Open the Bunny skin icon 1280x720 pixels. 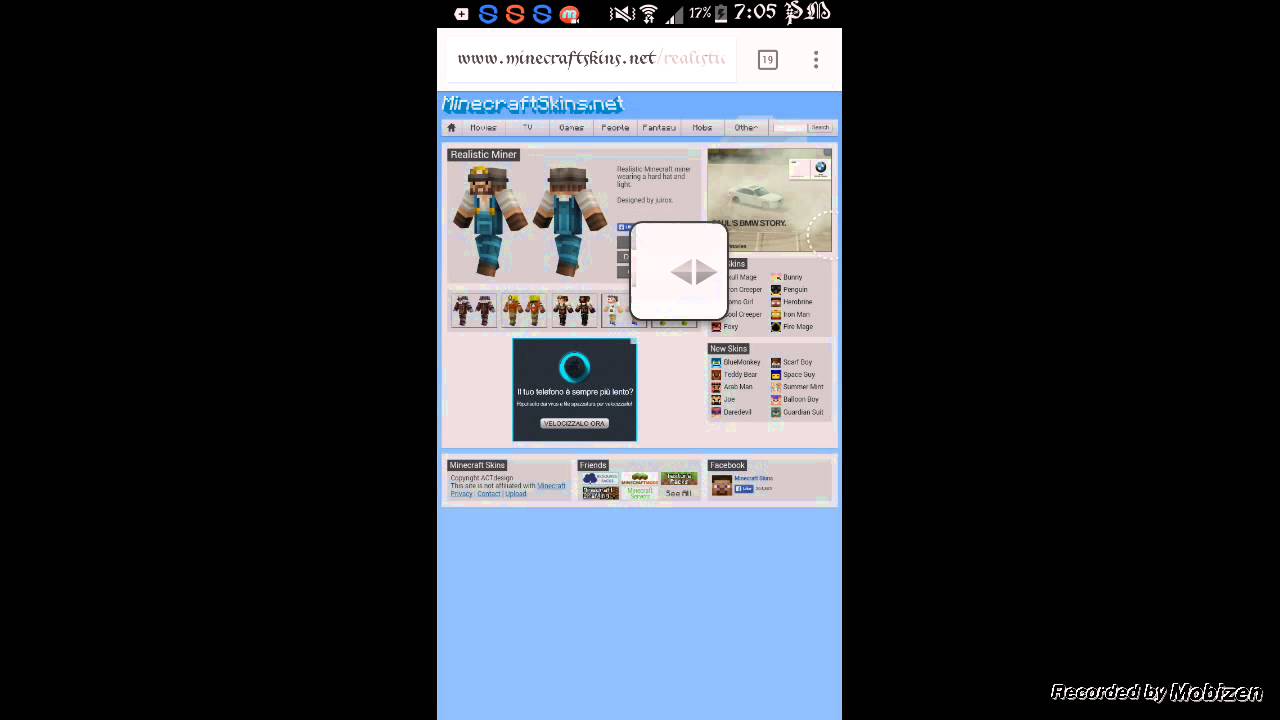[x=775, y=277]
